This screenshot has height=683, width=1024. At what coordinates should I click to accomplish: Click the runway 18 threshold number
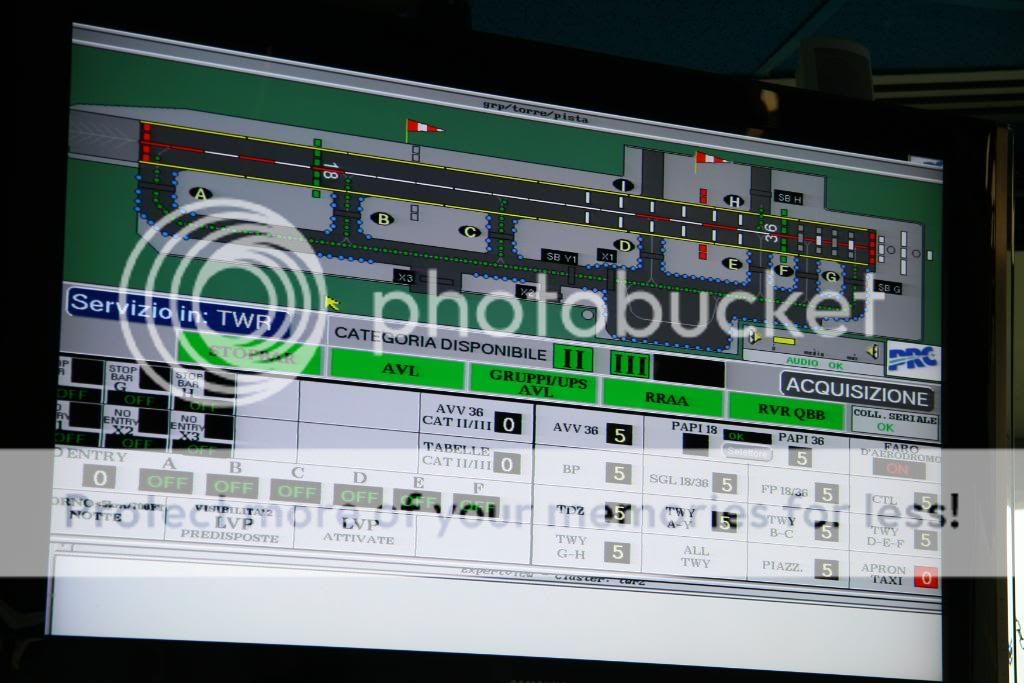coord(331,171)
